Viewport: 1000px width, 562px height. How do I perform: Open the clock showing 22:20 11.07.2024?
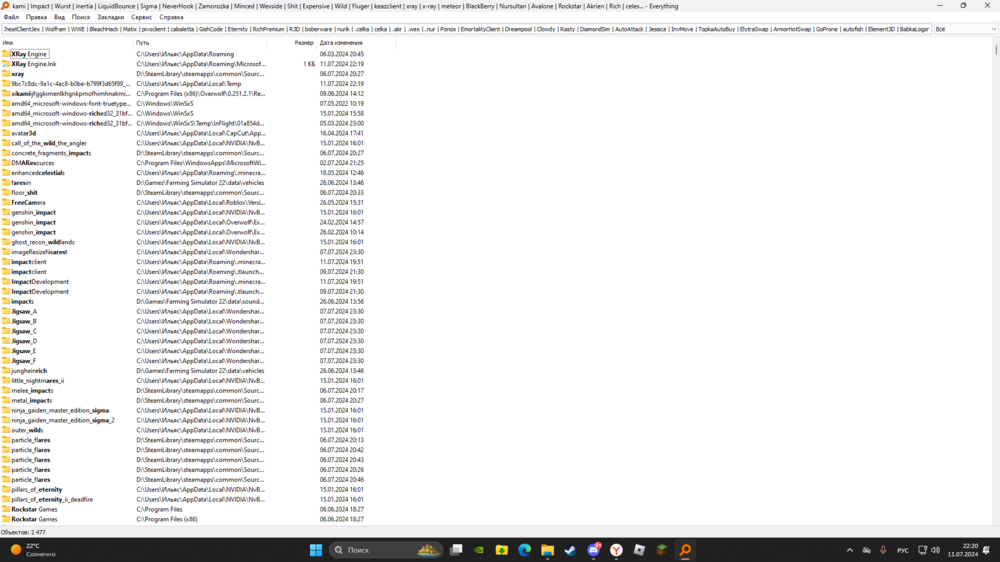[x=962, y=550]
